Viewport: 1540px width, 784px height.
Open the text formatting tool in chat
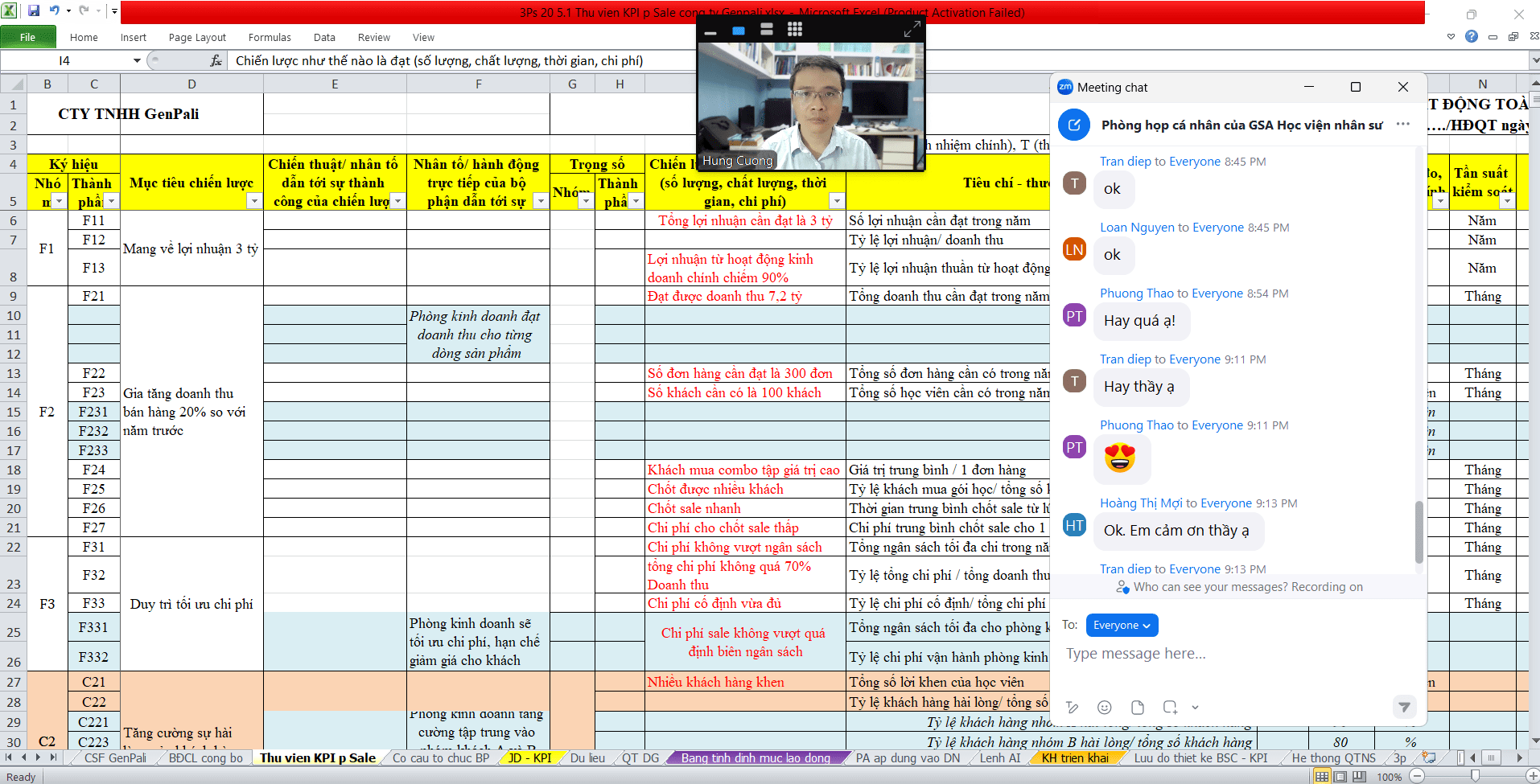tap(1072, 708)
